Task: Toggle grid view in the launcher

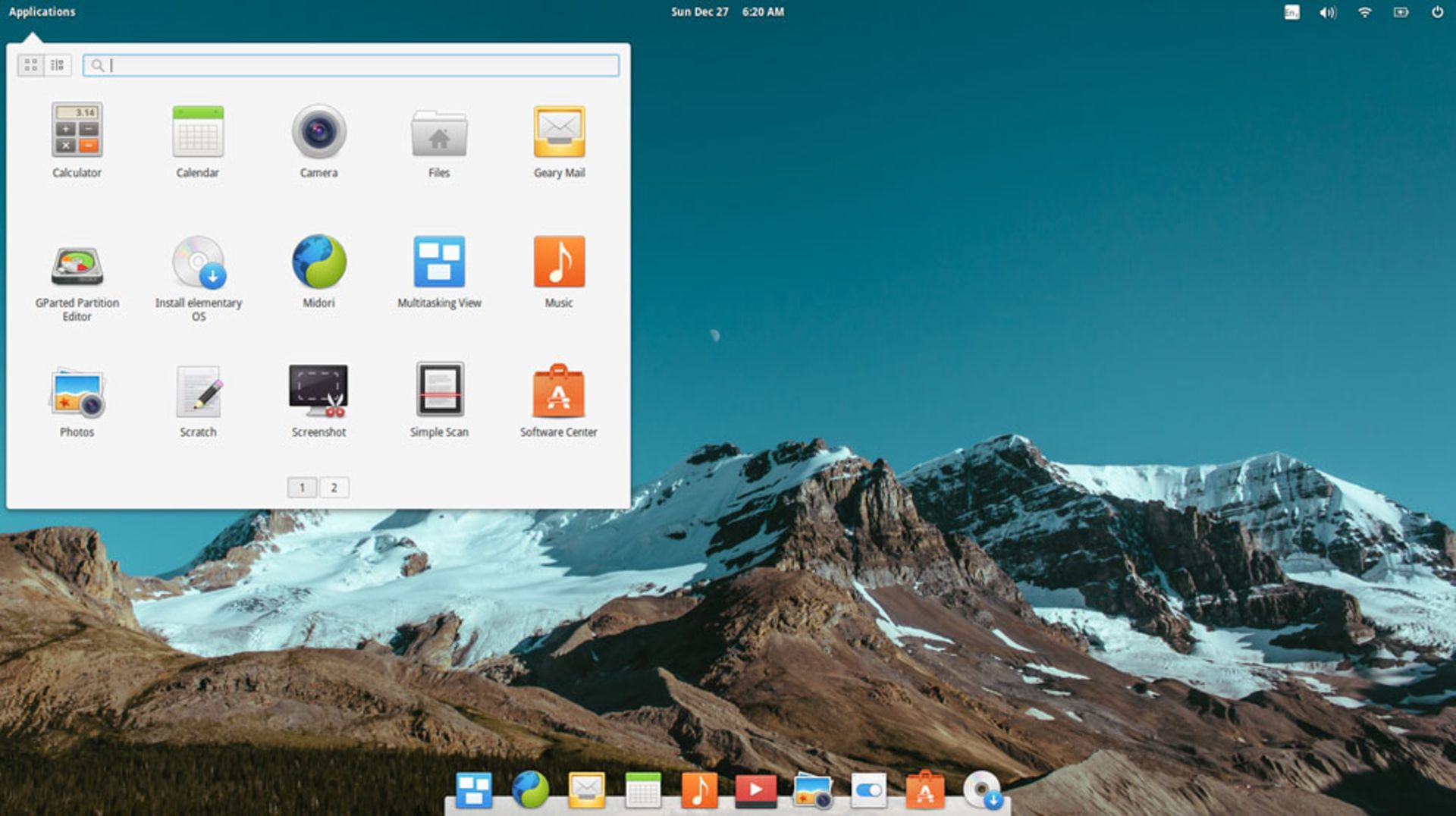Action: click(x=30, y=65)
